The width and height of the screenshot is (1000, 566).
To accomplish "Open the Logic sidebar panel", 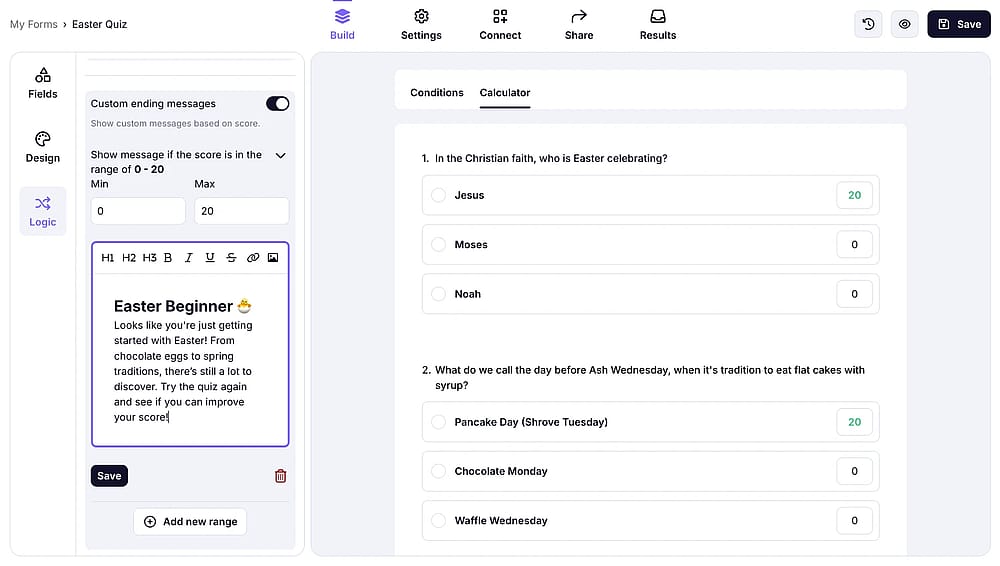I will (43, 211).
